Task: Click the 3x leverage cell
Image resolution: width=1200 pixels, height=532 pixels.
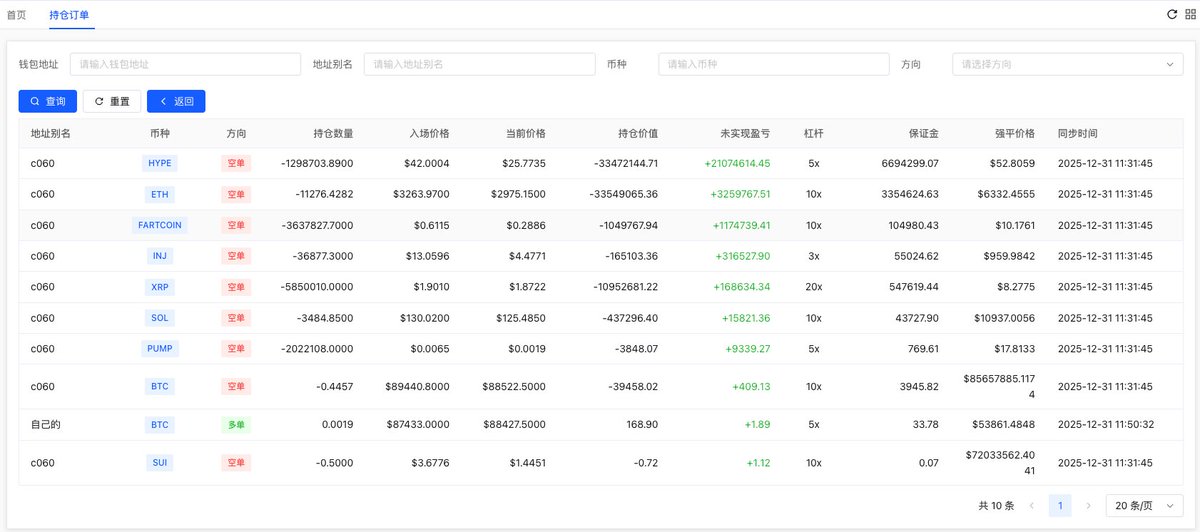Action: coord(814,256)
